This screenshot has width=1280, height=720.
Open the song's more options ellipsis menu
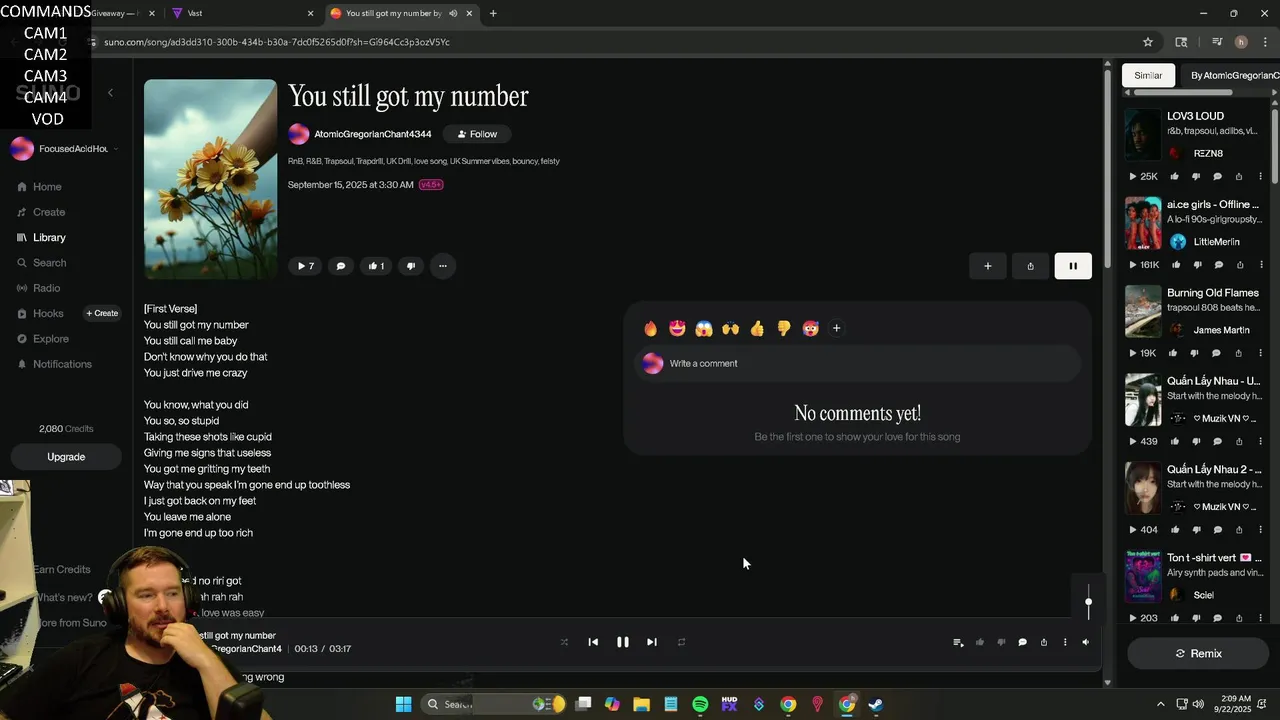coord(443,266)
